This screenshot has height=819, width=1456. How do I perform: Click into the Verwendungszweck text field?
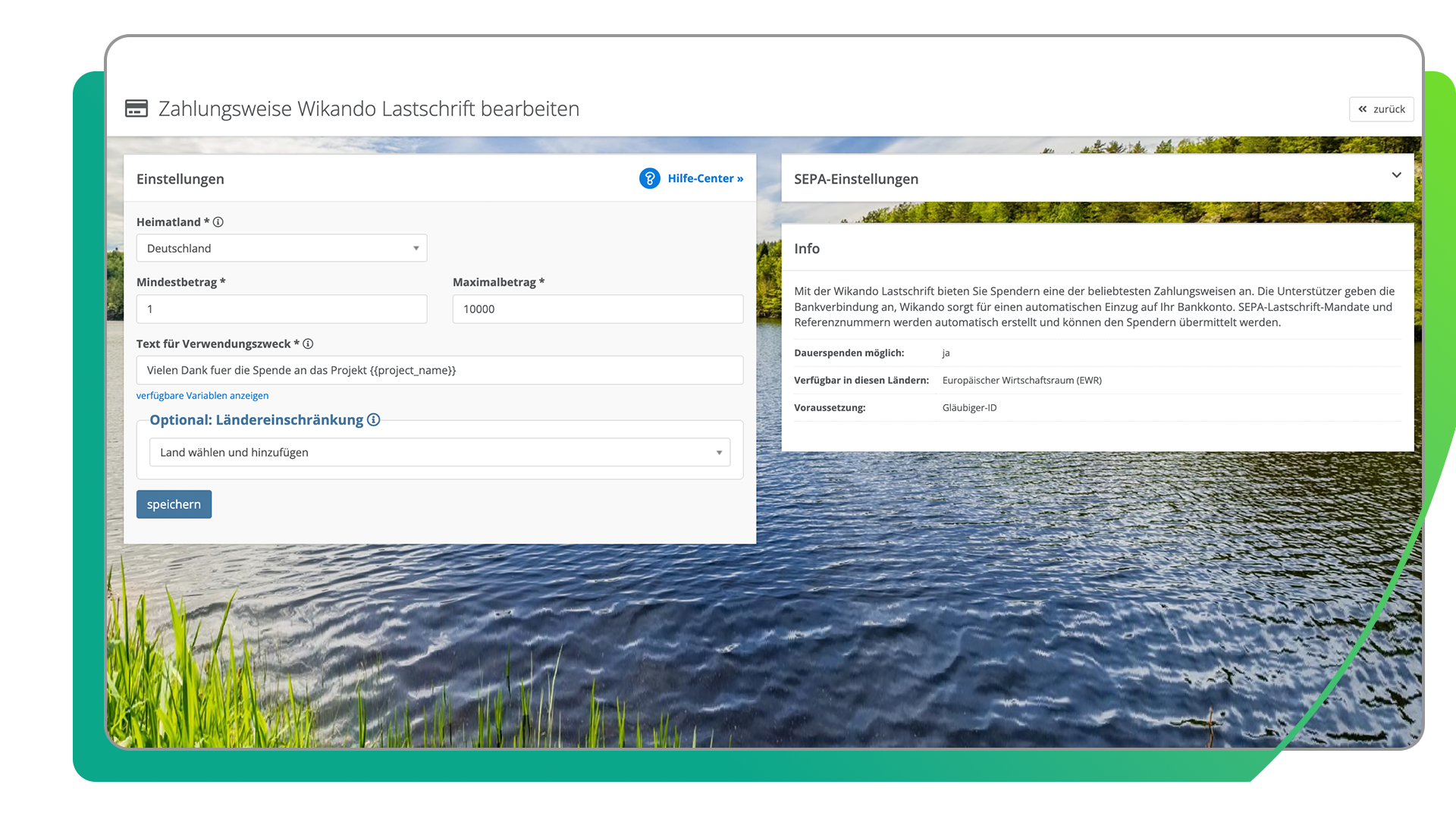(439, 370)
